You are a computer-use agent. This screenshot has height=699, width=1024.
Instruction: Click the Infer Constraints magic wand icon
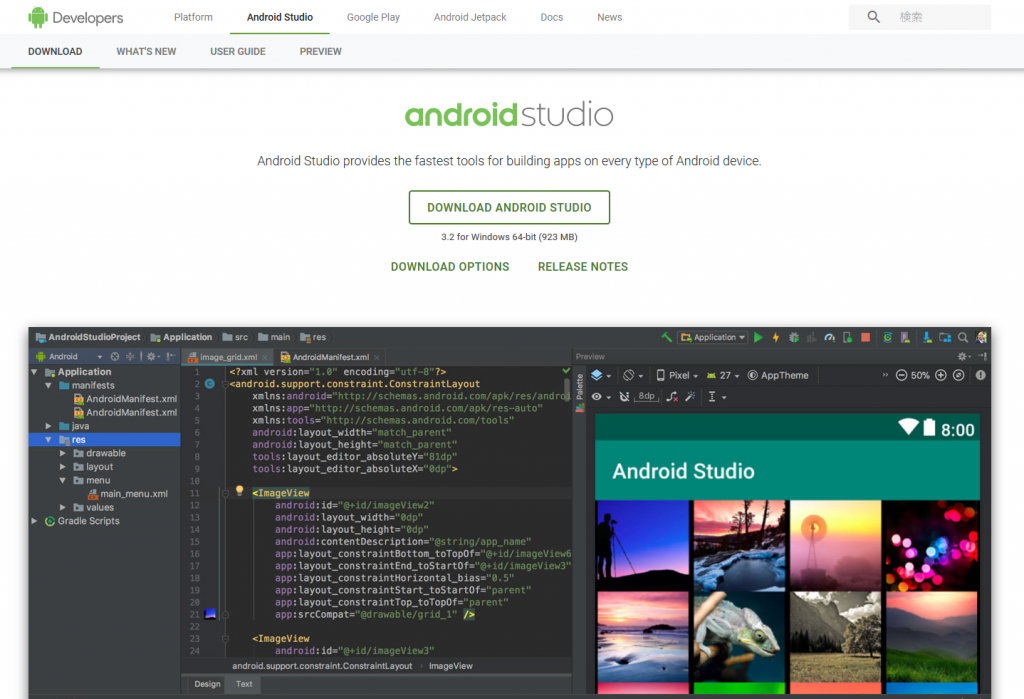(690, 397)
